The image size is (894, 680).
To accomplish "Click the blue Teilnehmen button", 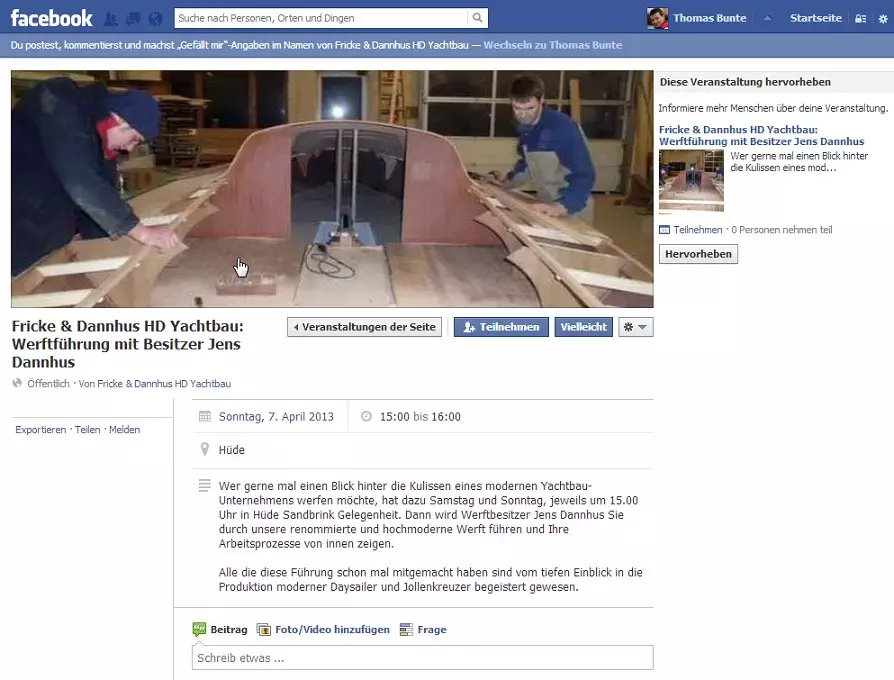I will coord(501,327).
